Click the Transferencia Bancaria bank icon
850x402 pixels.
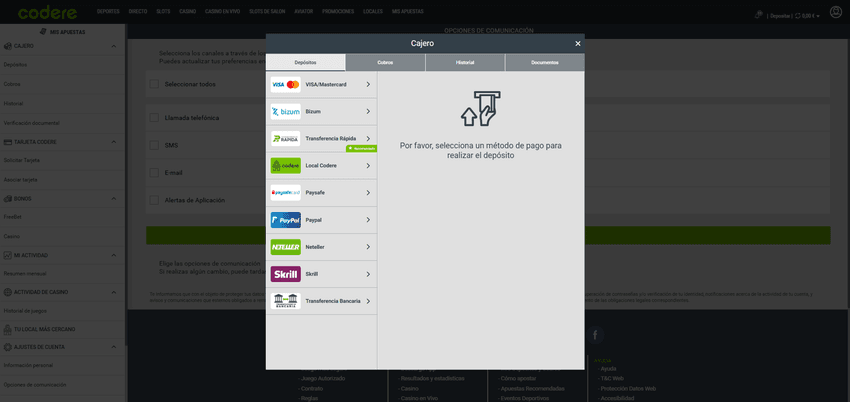285,301
